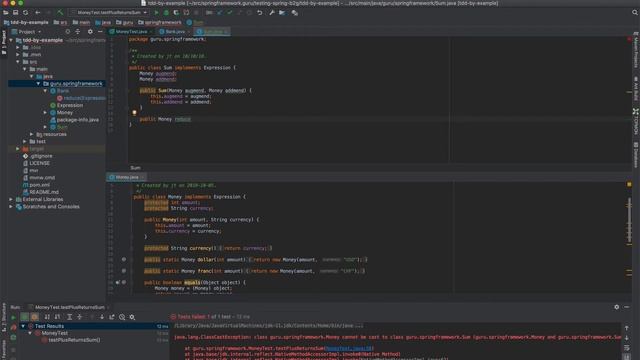640x360 pixels.
Task: Click the Save All toolbar icon
Action: click(x=16, y=13)
